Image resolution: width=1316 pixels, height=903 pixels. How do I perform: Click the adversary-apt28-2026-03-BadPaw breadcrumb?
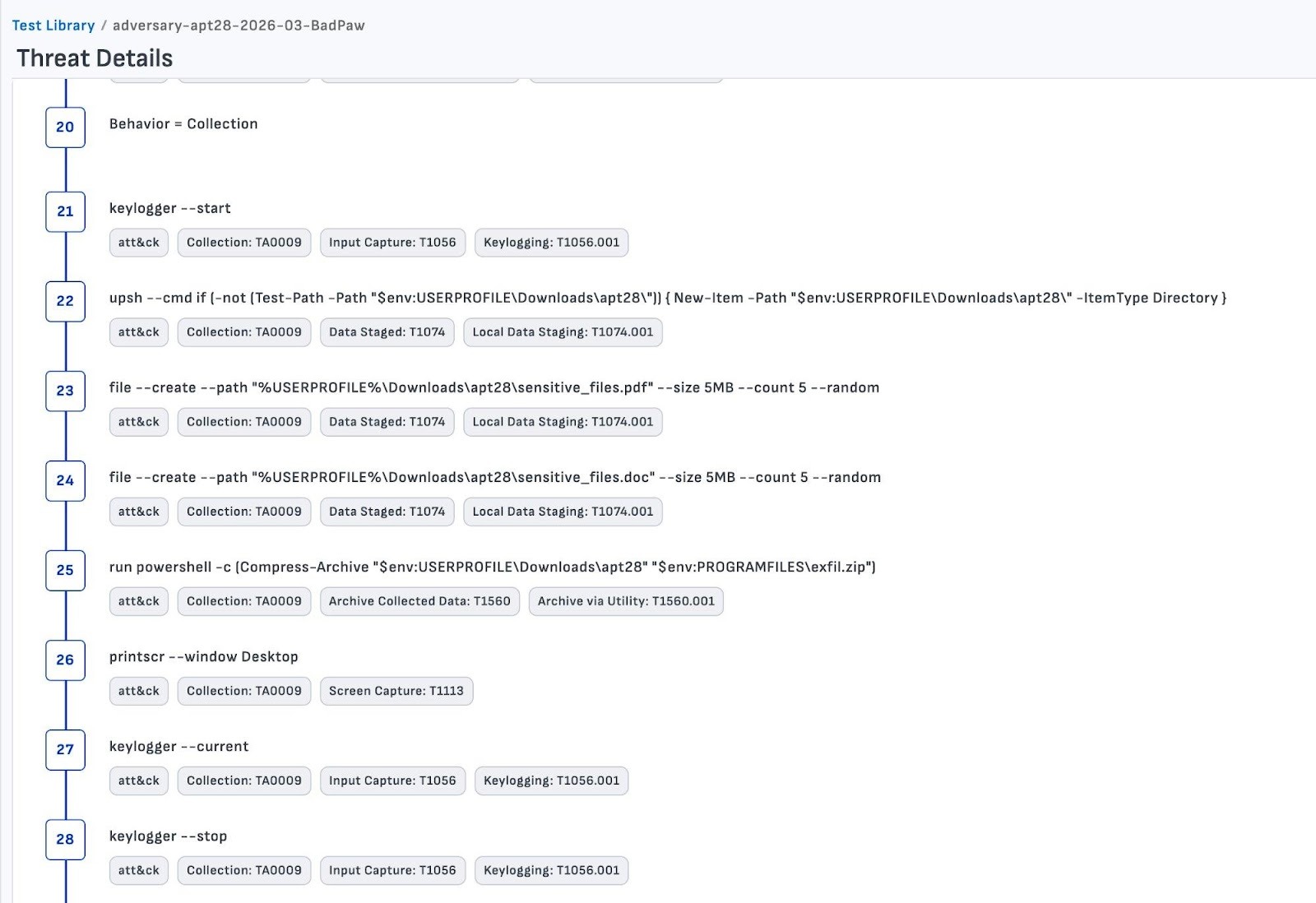coord(239,25)
